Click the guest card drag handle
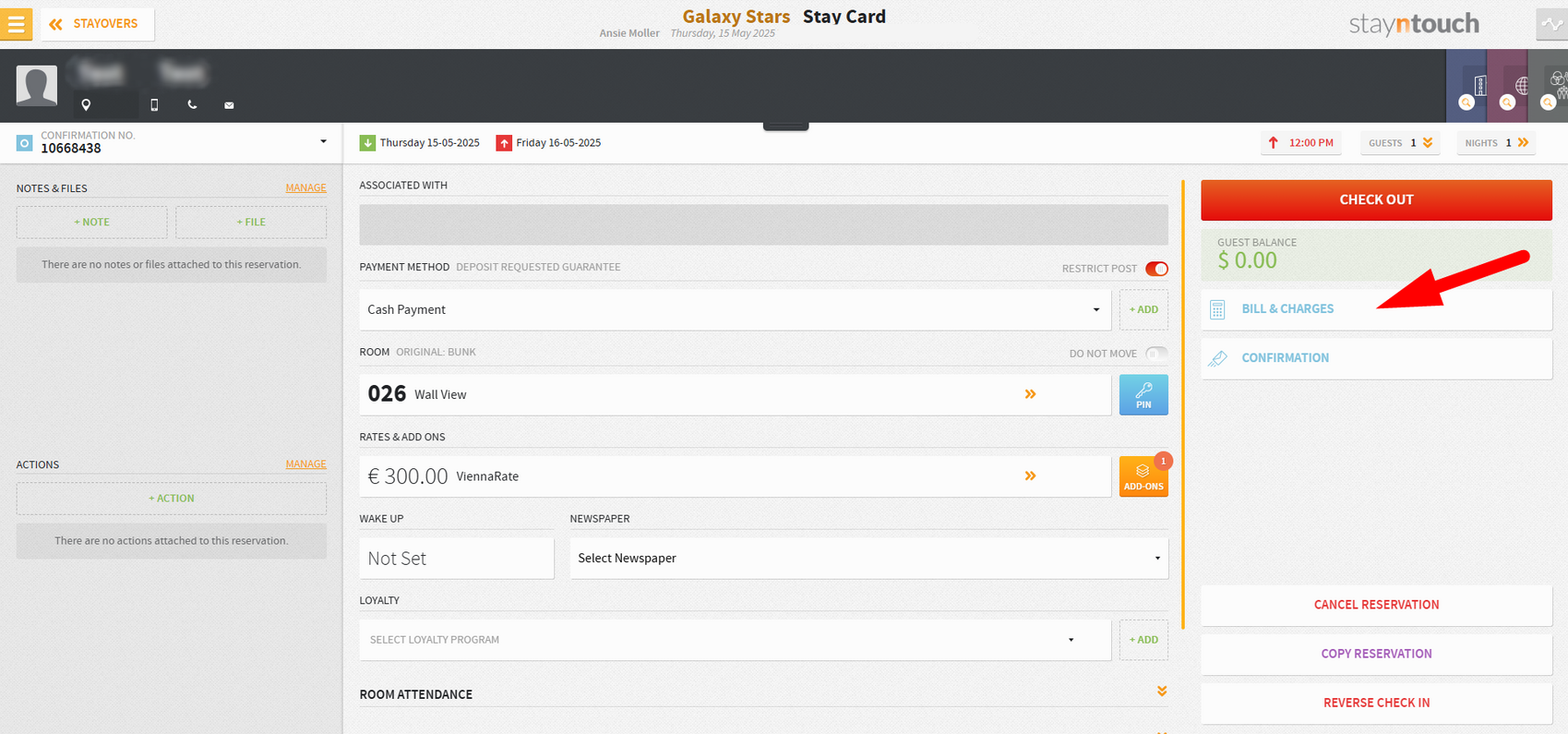Viewport: 1568px width, 734px height. pyautogui.click(x=785, y=126)
